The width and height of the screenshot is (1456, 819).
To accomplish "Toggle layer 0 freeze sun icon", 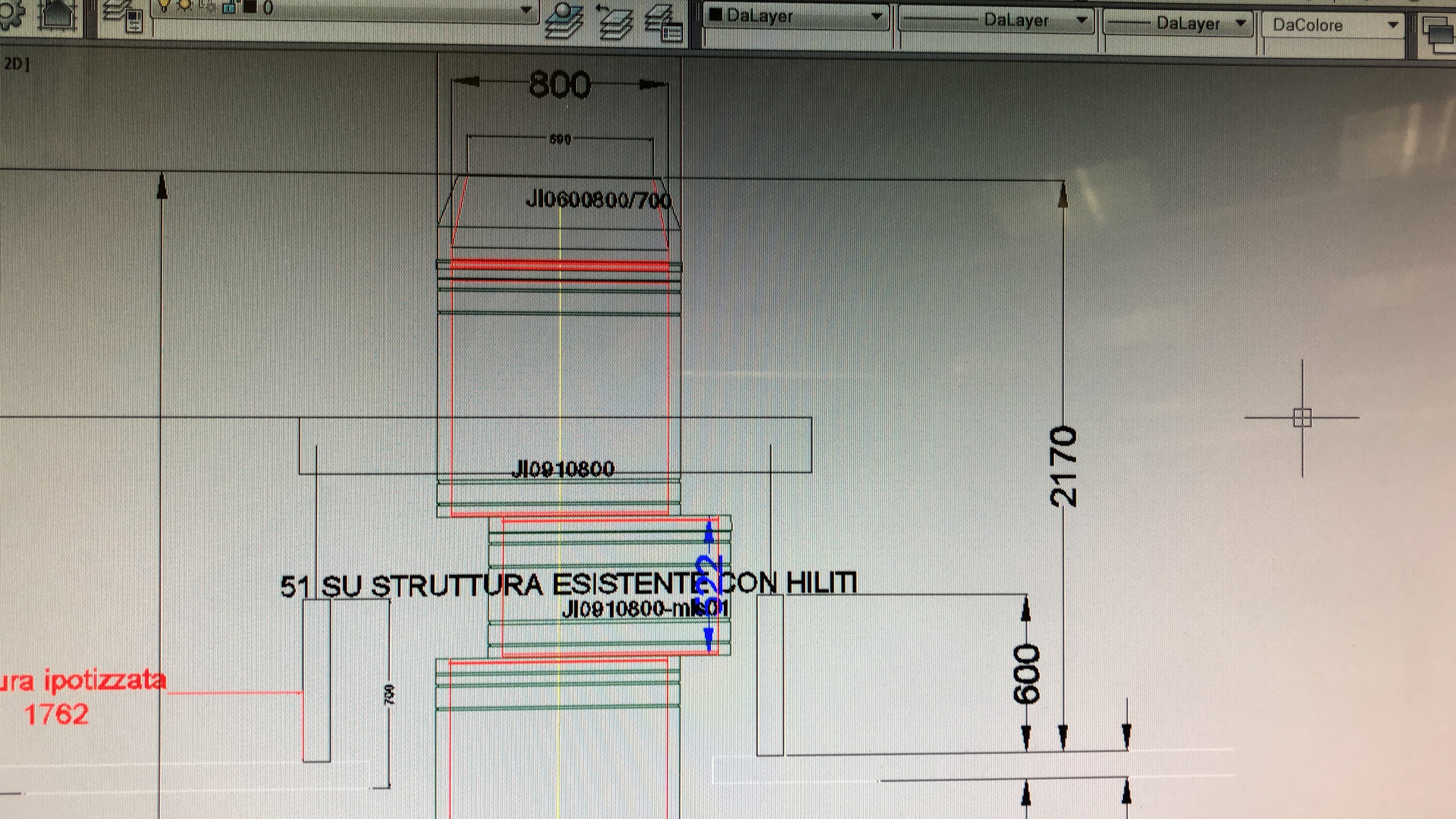I will click(184, 5).
